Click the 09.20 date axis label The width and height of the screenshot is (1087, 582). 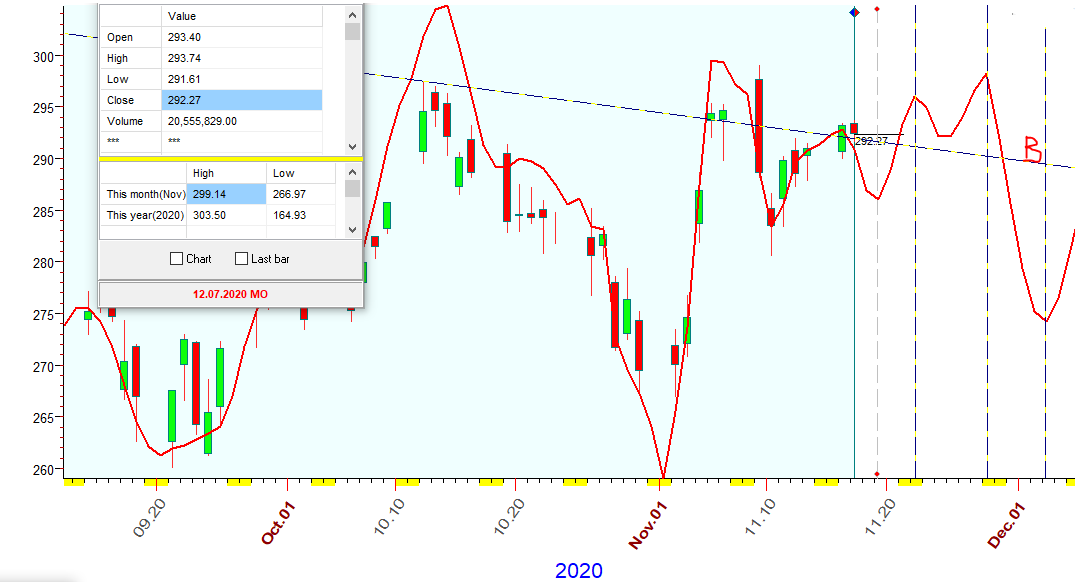[149, 518]
